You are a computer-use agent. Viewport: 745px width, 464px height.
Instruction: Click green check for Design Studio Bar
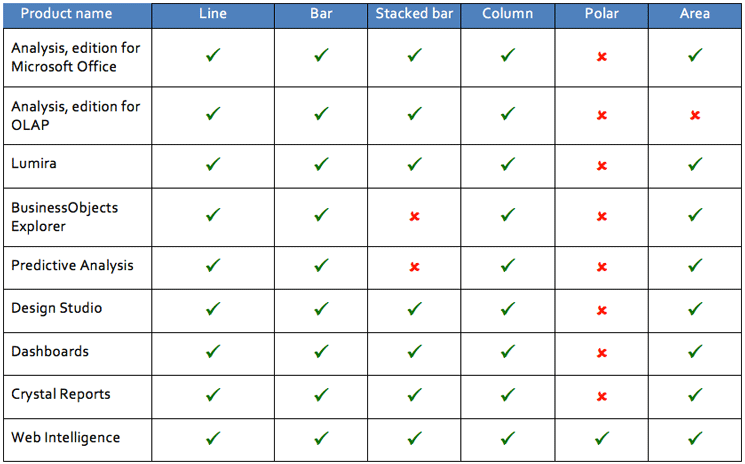tap(321, 309)
